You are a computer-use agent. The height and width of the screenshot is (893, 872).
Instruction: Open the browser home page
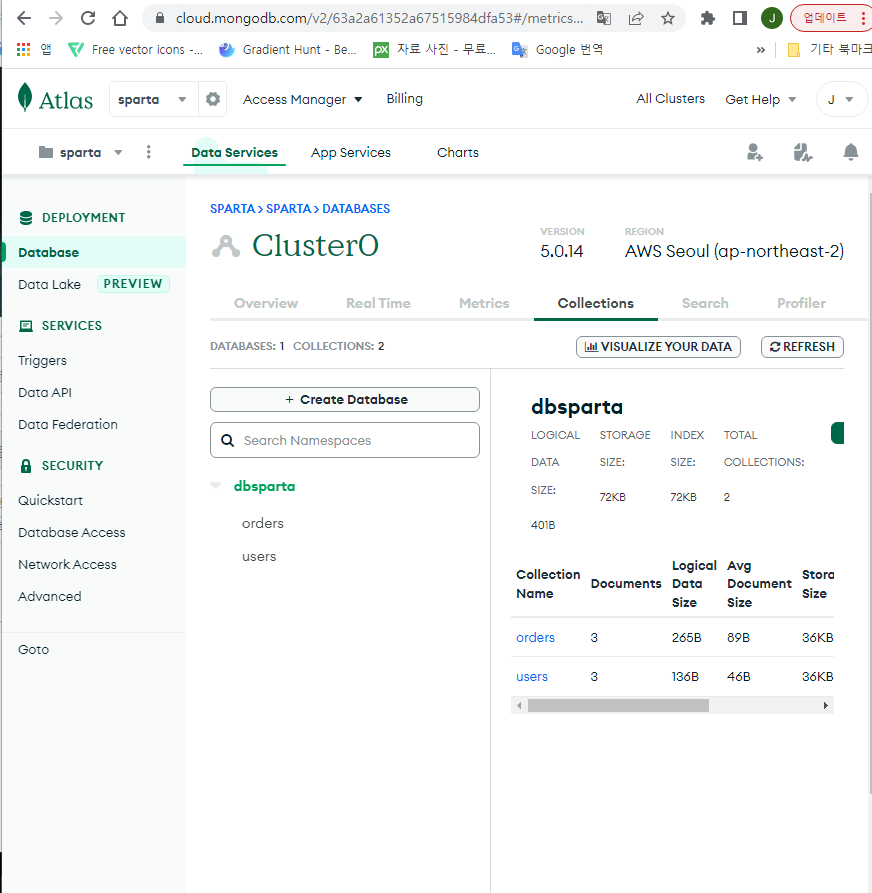(x=120, y=18)
